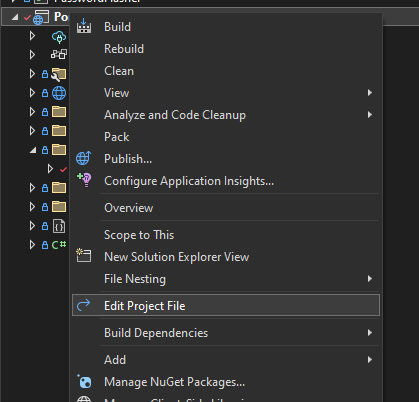
Task: Collapse the currently expanded folder
Action: (33, 151)
